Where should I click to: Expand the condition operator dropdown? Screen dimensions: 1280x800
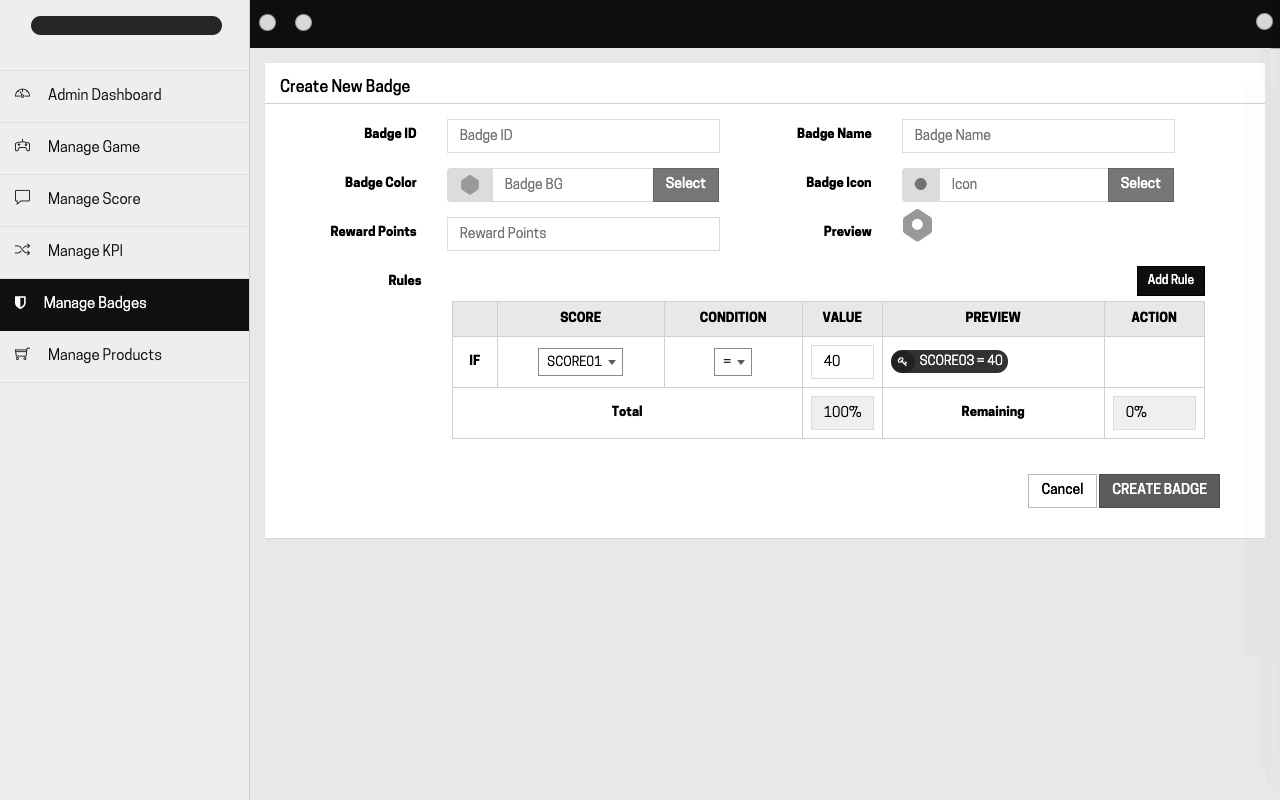pos(732,362)
